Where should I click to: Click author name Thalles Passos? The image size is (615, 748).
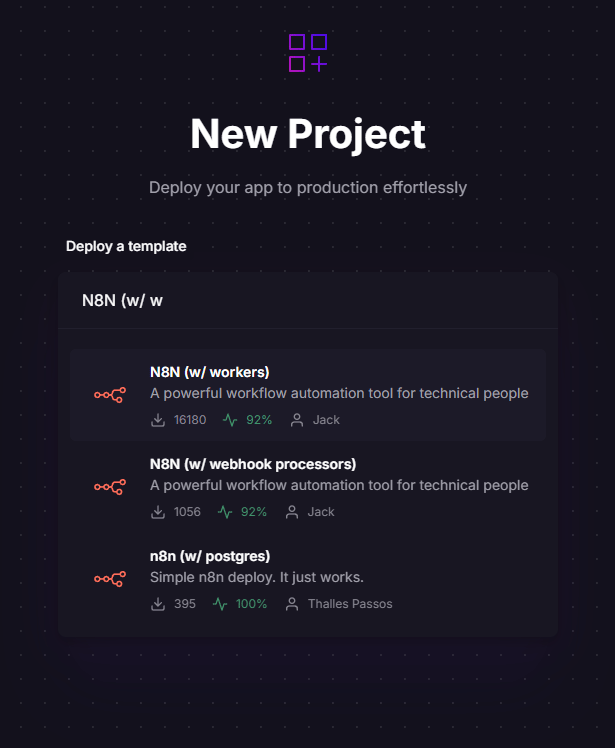click(x=350, y=604)
